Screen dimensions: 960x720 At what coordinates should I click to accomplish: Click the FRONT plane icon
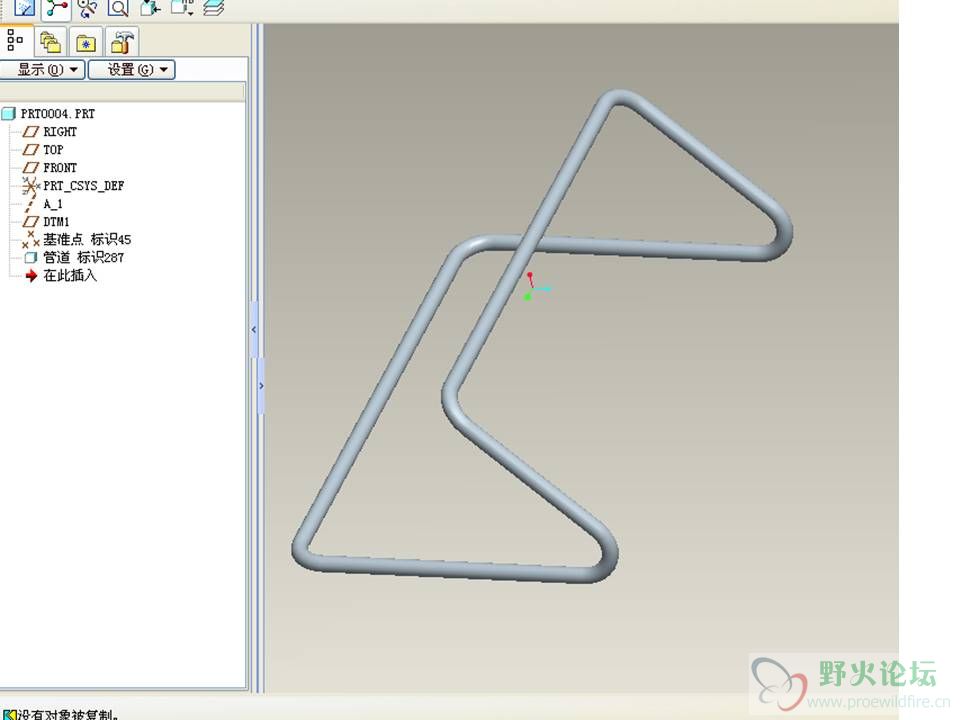(x=31, y=168)
